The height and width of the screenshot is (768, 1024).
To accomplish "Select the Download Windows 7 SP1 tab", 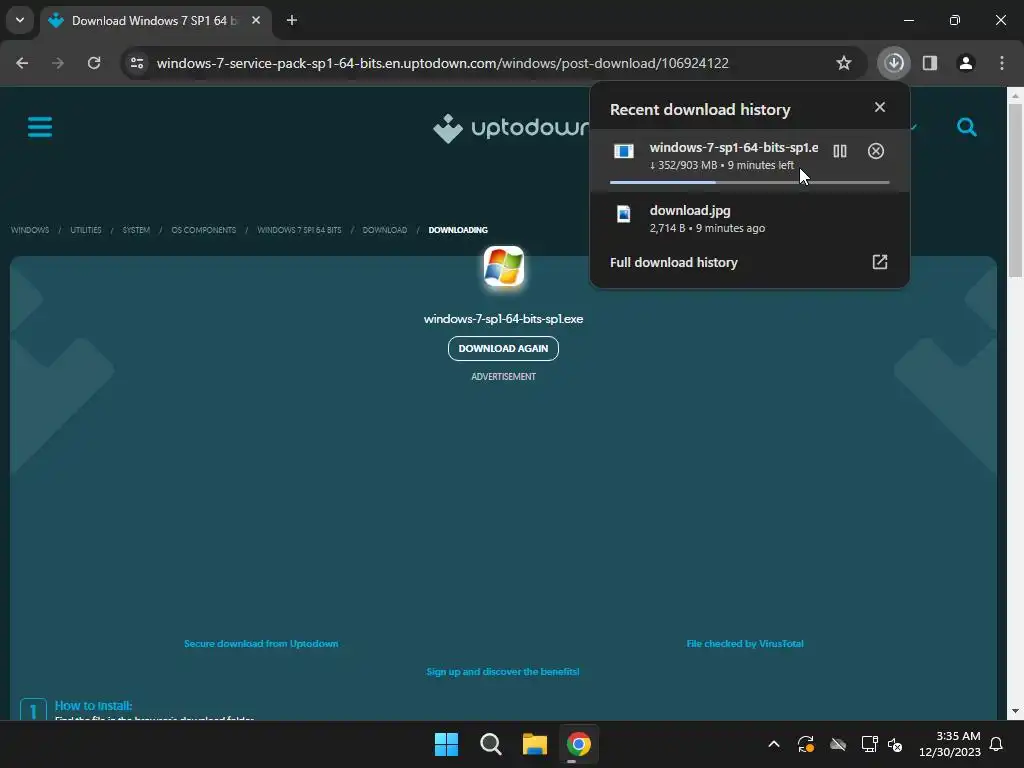I will (x=157, y=21).
